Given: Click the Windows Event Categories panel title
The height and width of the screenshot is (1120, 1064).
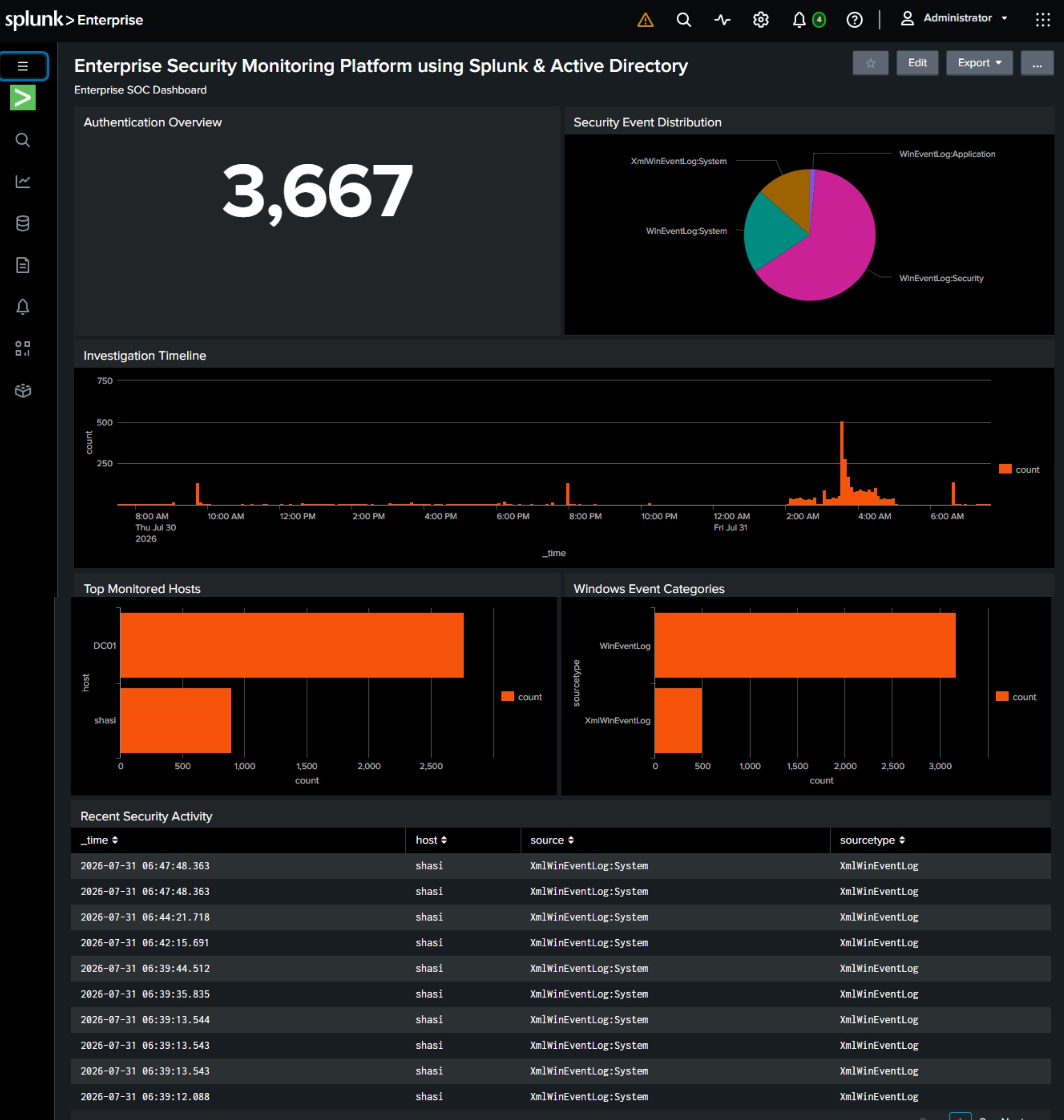Looking at the screenshot, I should point(649,589).
